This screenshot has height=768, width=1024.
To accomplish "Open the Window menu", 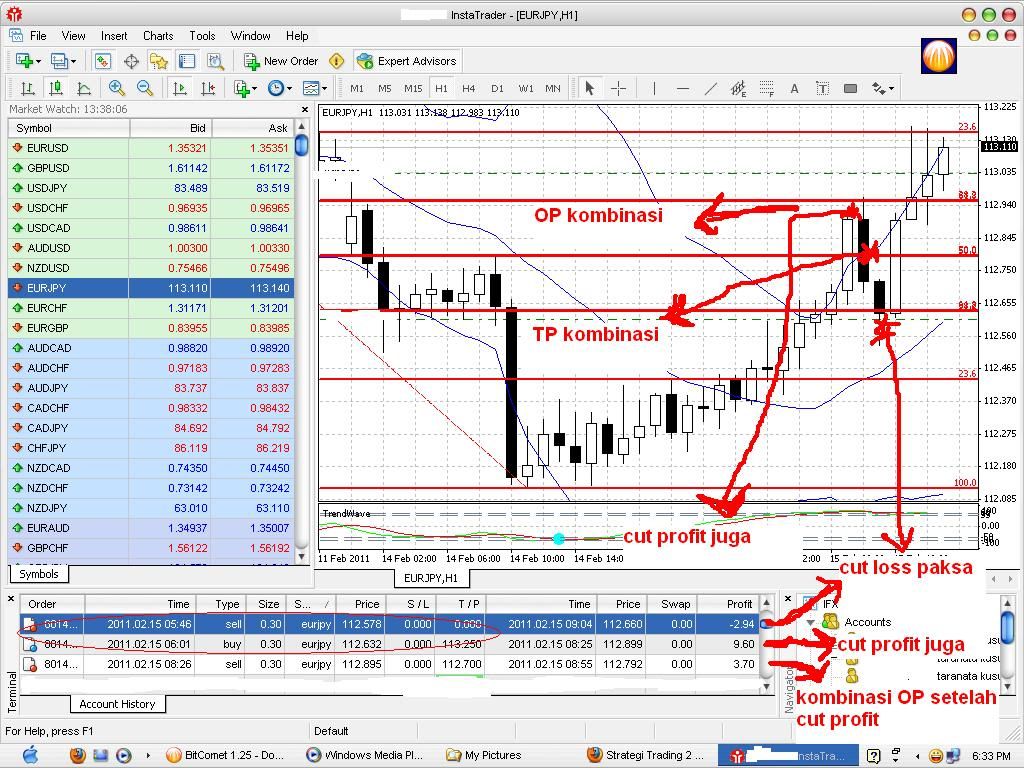I will pyautogui.click(x=250, y=36).
